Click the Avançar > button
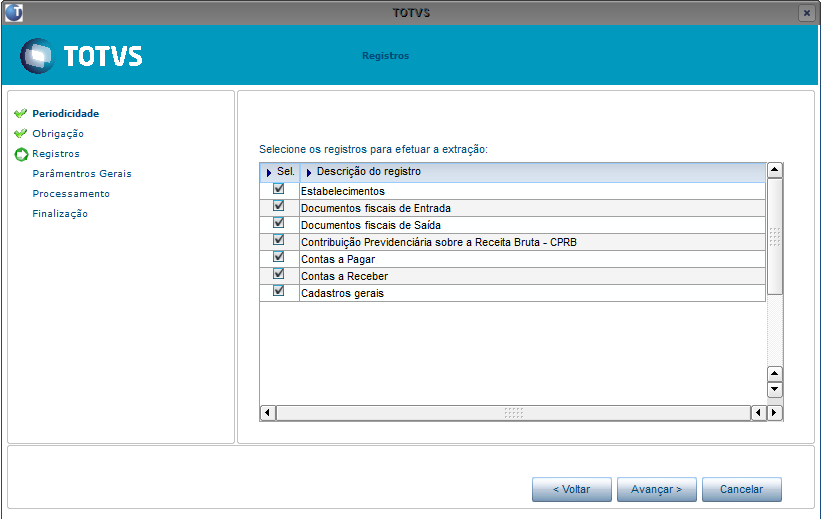The width and height of the screenshot is (822, 519). click(656, 489)
